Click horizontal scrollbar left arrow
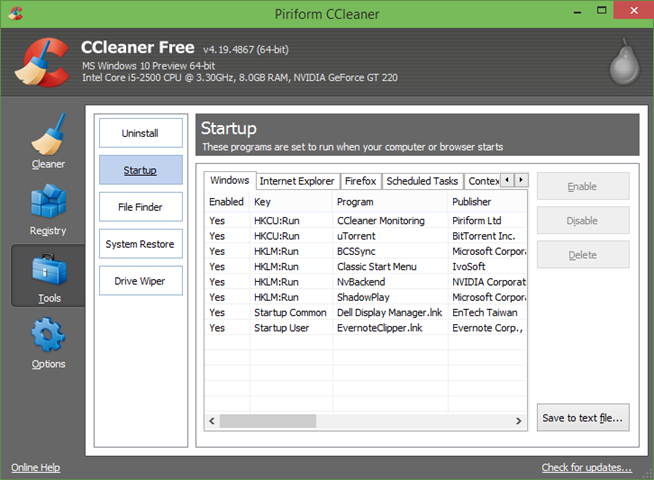The image size is (654, 480). tap(212, 421)
